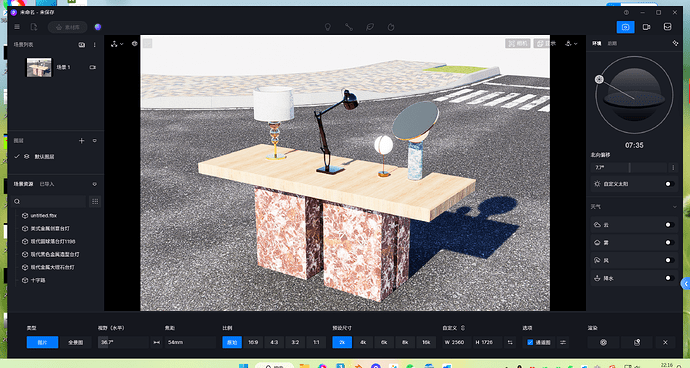This screenshot has height=368, width=690.
Task: Click the purple globe icon in toolbar
Action: pos(98,27)
